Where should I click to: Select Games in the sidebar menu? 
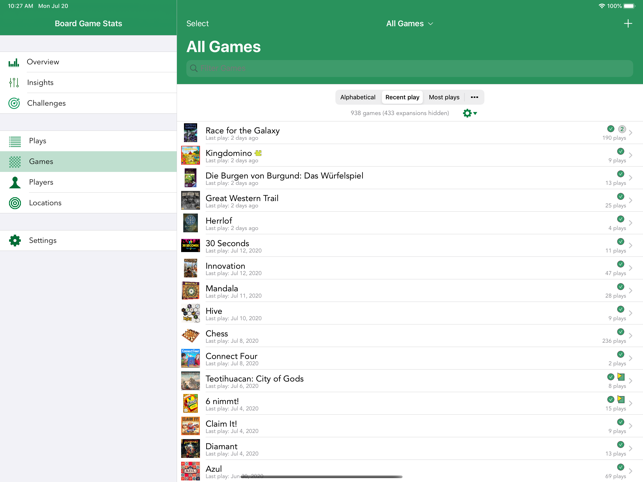41,161
